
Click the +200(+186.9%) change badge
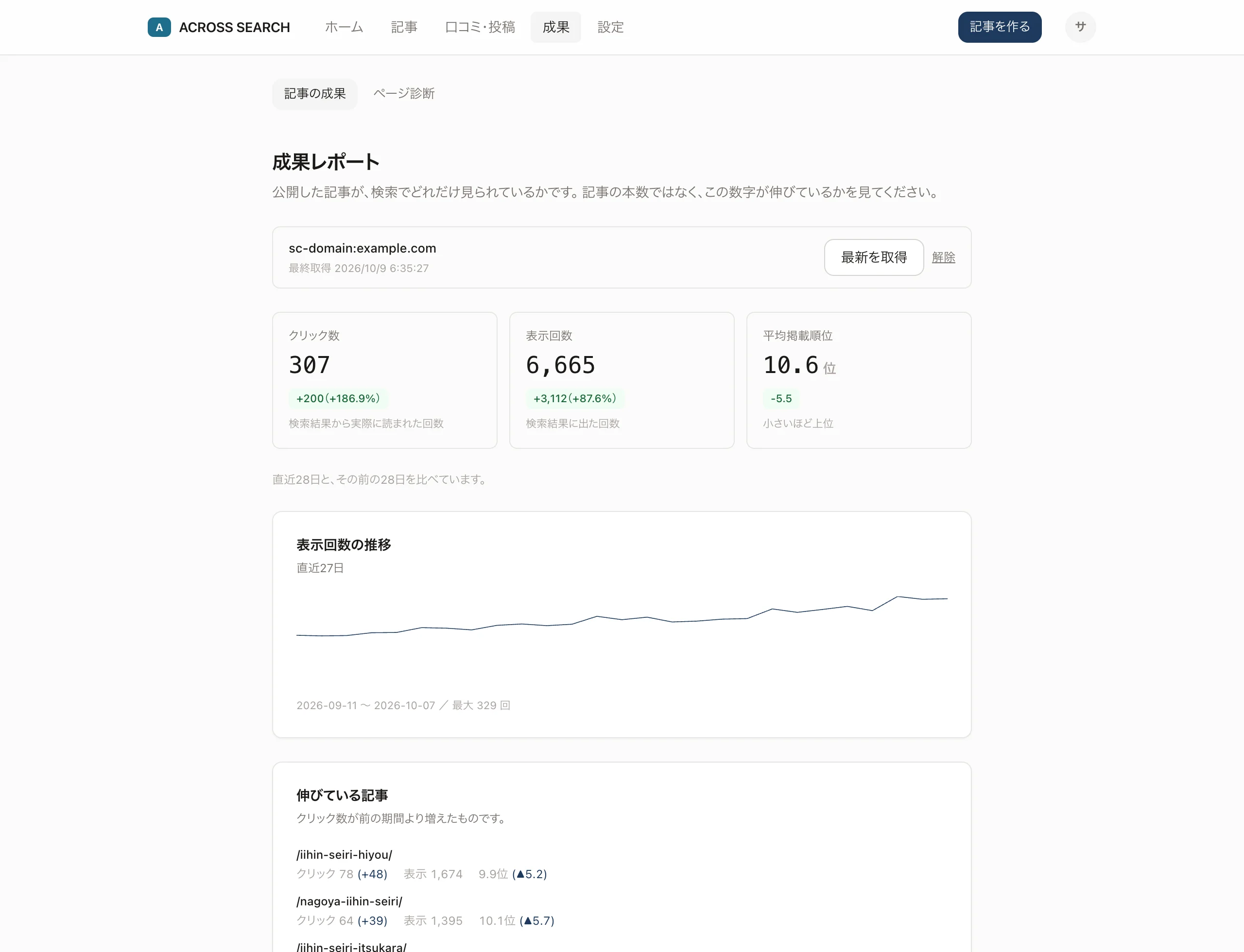[x=338, y=398]
